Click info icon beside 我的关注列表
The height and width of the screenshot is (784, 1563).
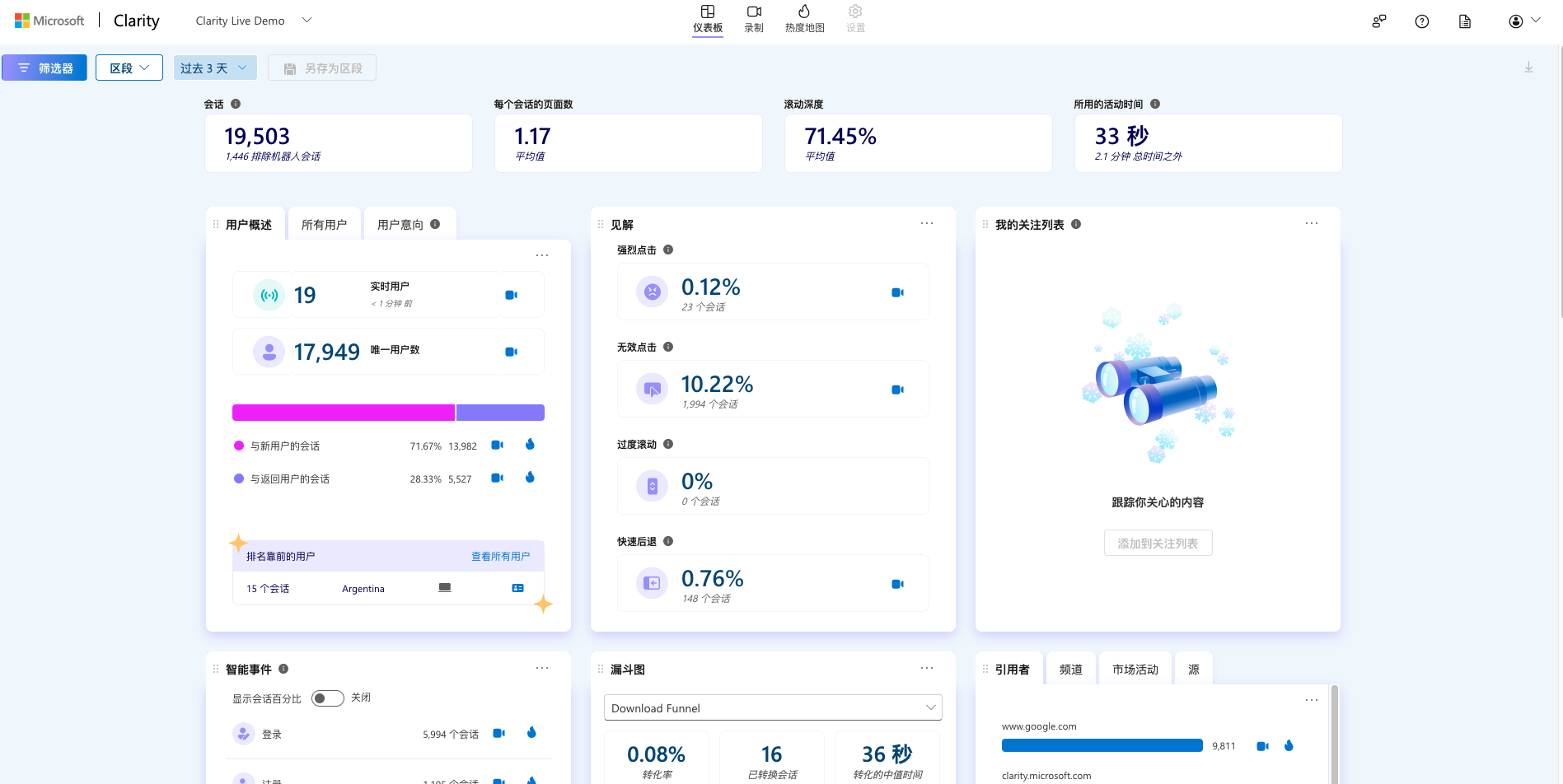tap(1076, 224)
